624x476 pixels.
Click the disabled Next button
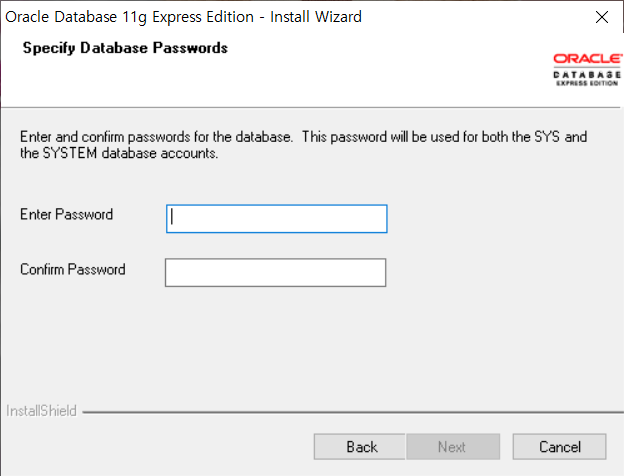coord(453,447)
